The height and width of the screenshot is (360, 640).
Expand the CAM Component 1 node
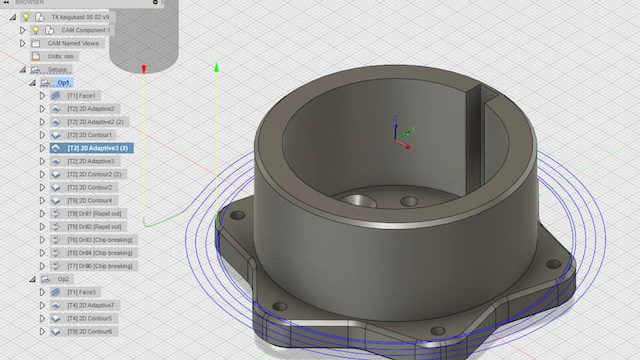(23, 30)
